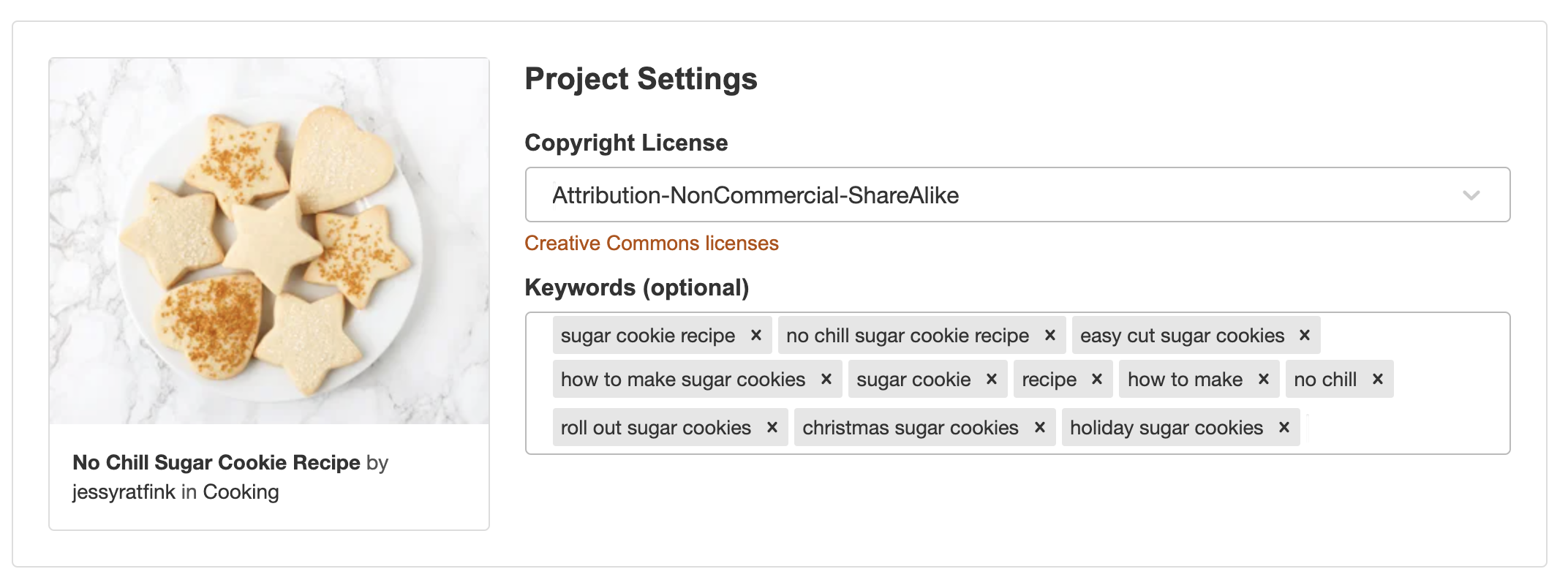Screen dimensions: 1568x588
Task: Open the Copyright License dropdown
Action: (x=1017, y=195)
